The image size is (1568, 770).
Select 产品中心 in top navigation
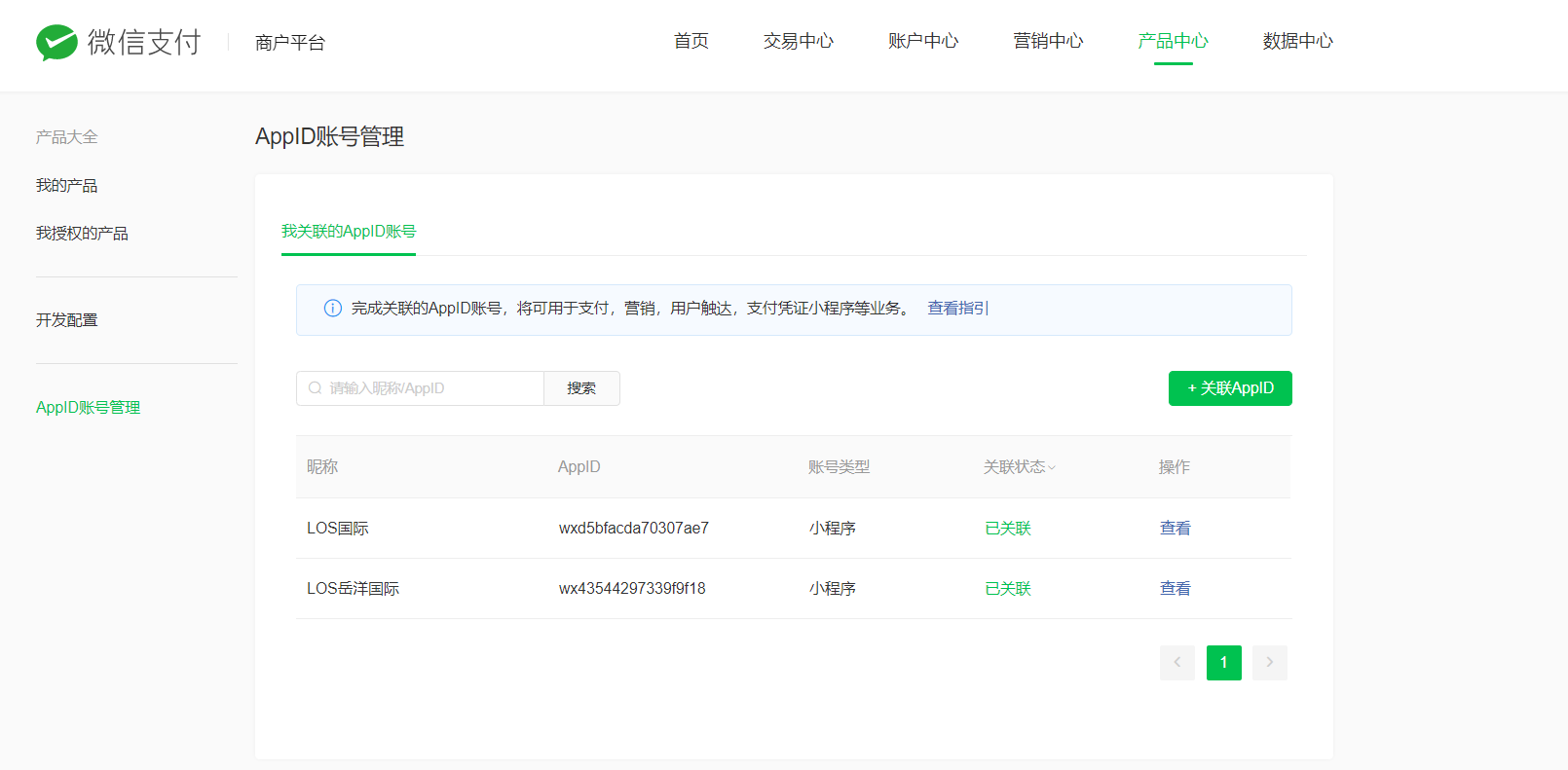coord(1174,41)
